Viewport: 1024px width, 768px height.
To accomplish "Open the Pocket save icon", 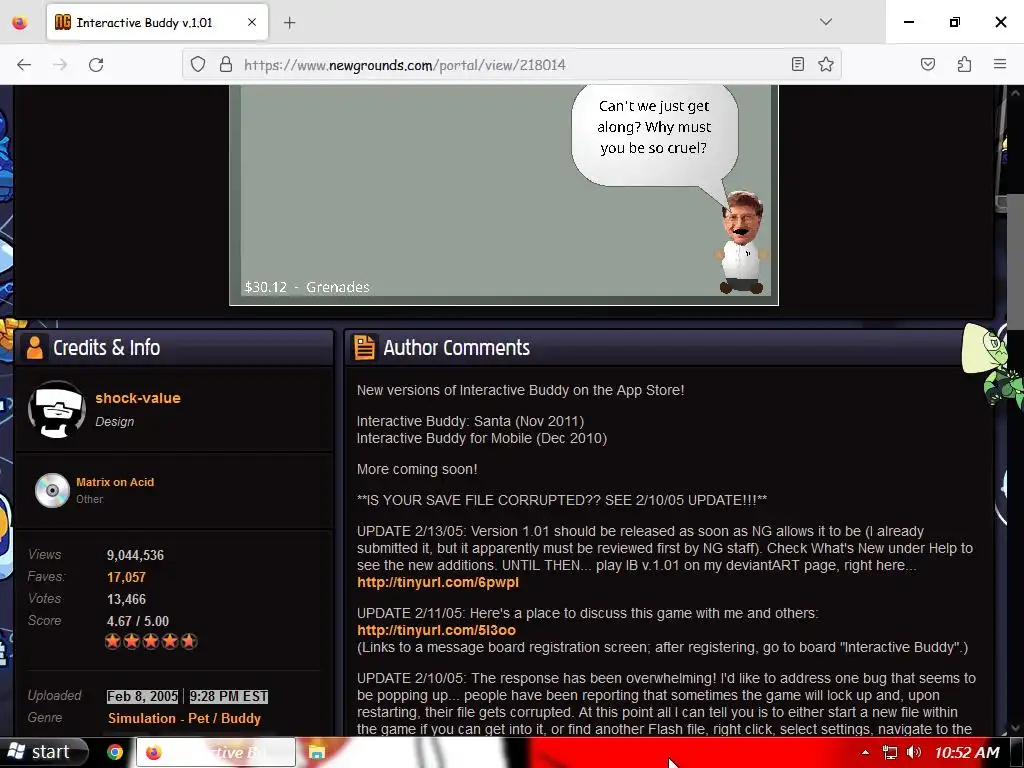I will point(927,64).
